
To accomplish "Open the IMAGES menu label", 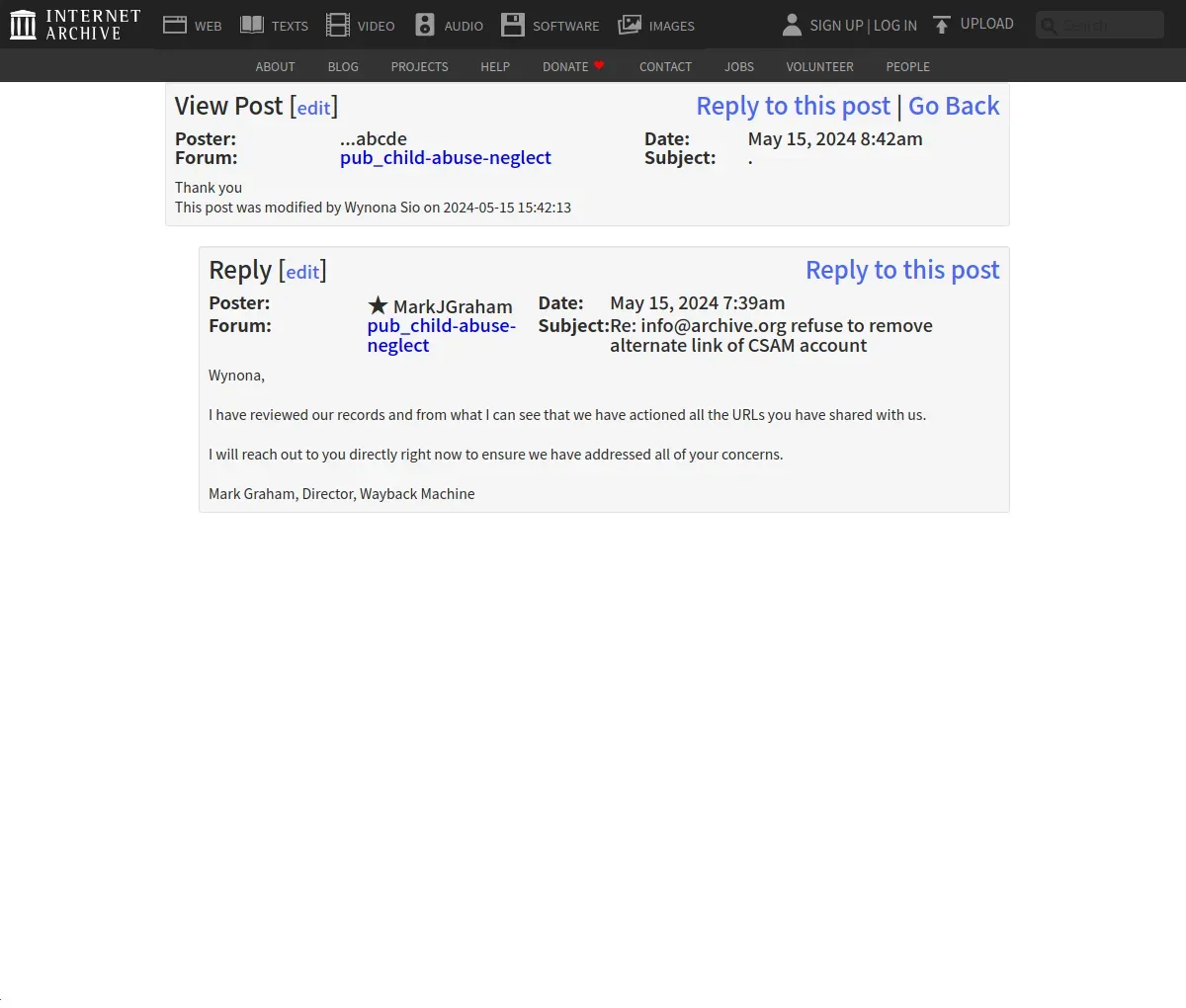I will pyautogui.click(x=672, y=27).
